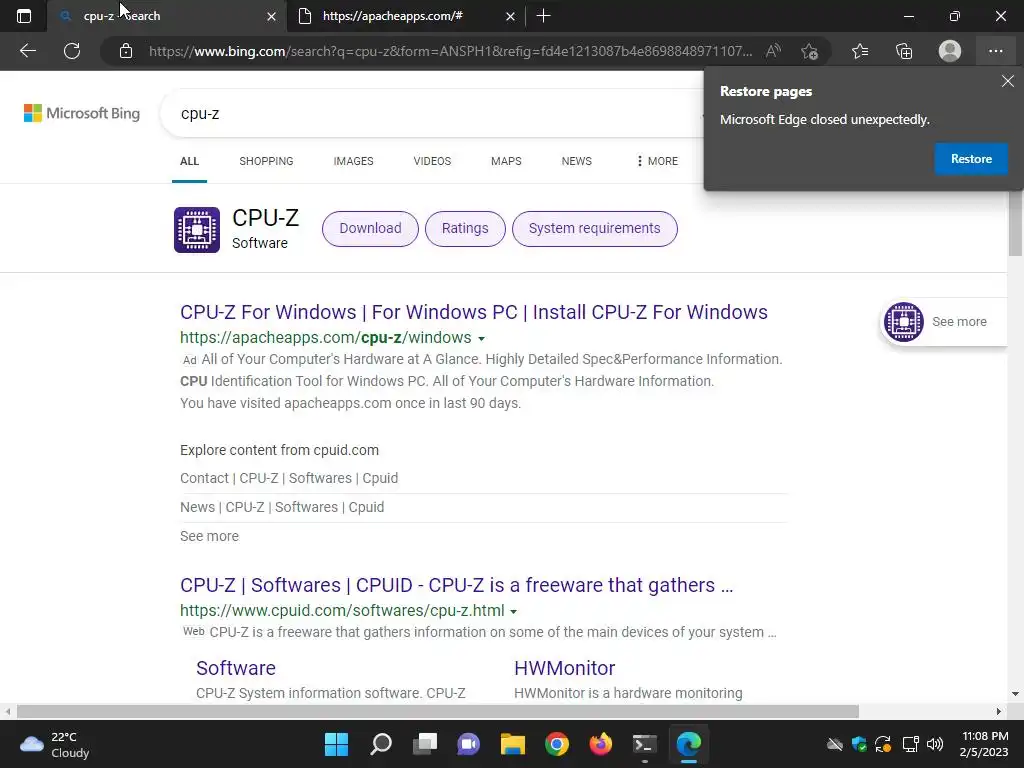Dismiss the Restore pages popup
Viewport: 1024px width, 768px height.
1008,81
